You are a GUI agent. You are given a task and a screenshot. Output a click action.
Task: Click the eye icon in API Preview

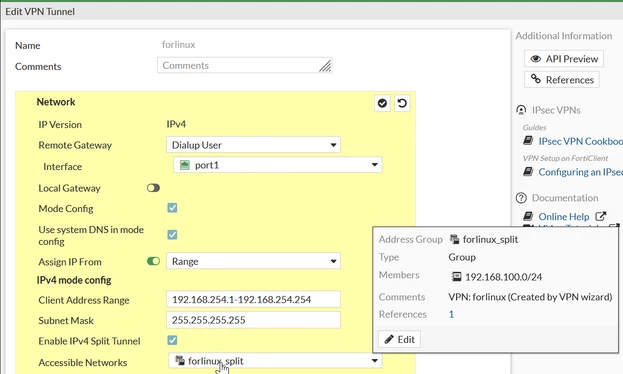[536, 59]
